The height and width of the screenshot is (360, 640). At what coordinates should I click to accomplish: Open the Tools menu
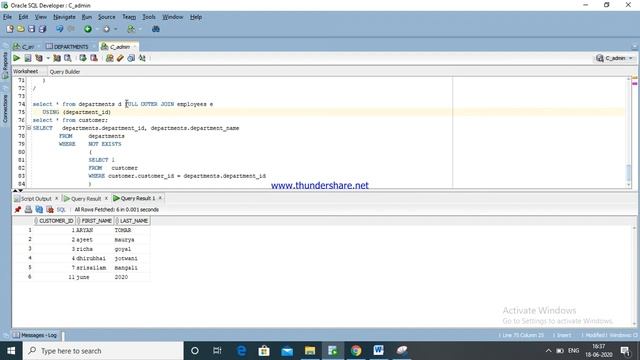coord(149,17)
